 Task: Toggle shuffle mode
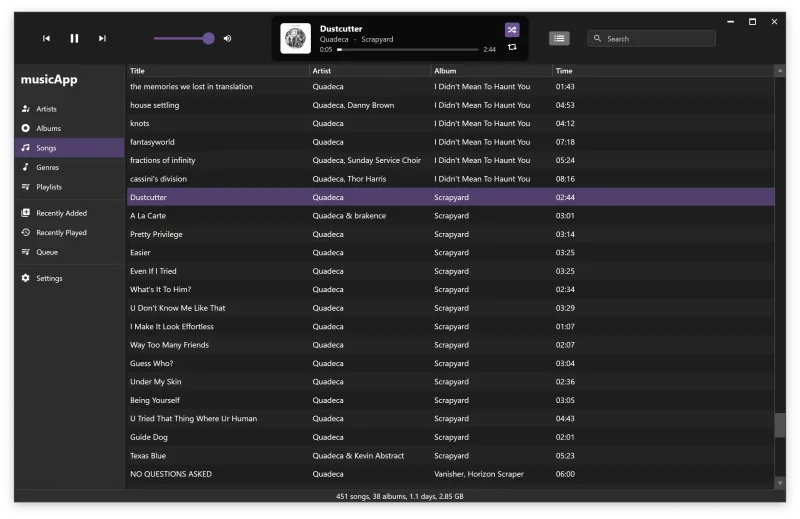point(512,30)
